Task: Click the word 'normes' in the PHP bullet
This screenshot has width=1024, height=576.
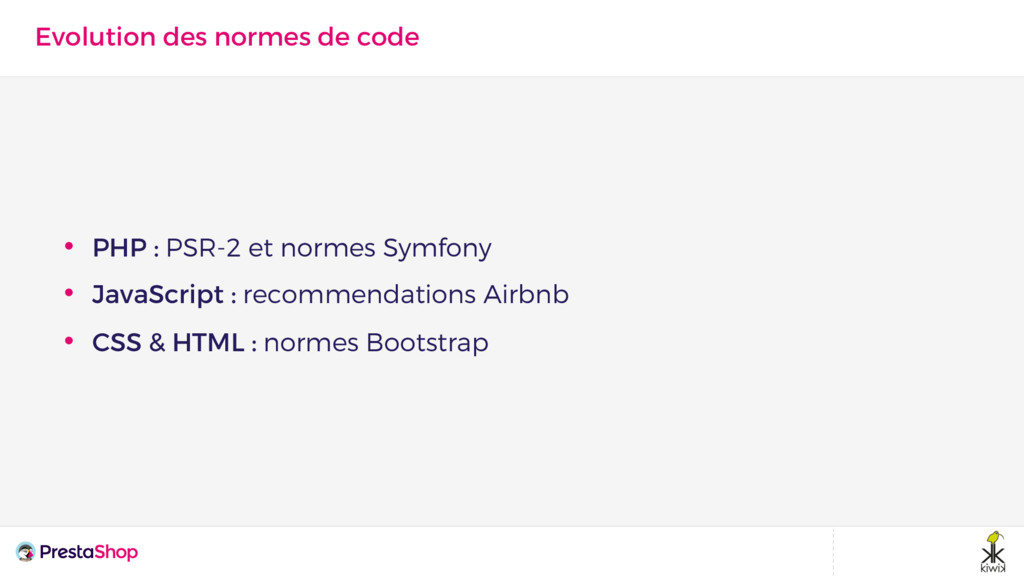Action: 327,247
